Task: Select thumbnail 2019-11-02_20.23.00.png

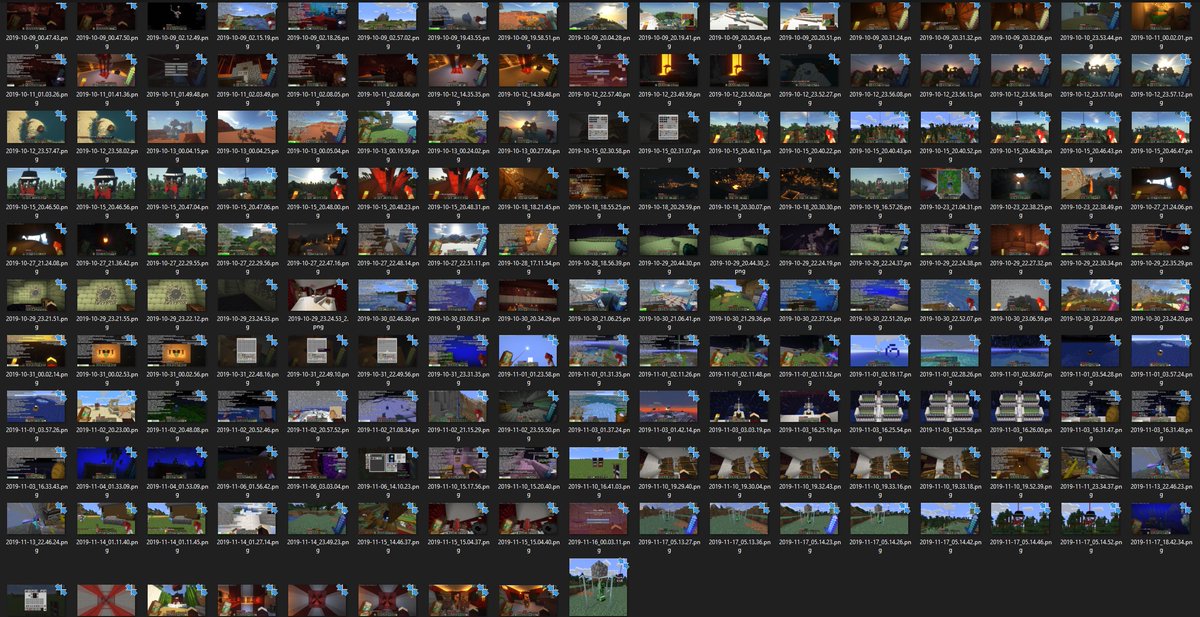Action: click(x=105, y=407)
